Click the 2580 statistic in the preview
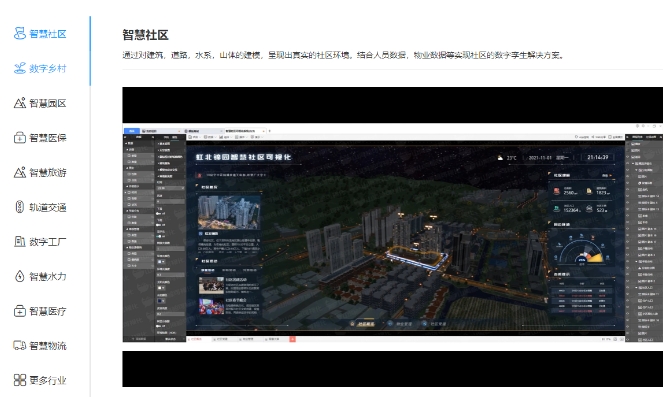This screenshot has height=397, width=664. pos(570,192)
